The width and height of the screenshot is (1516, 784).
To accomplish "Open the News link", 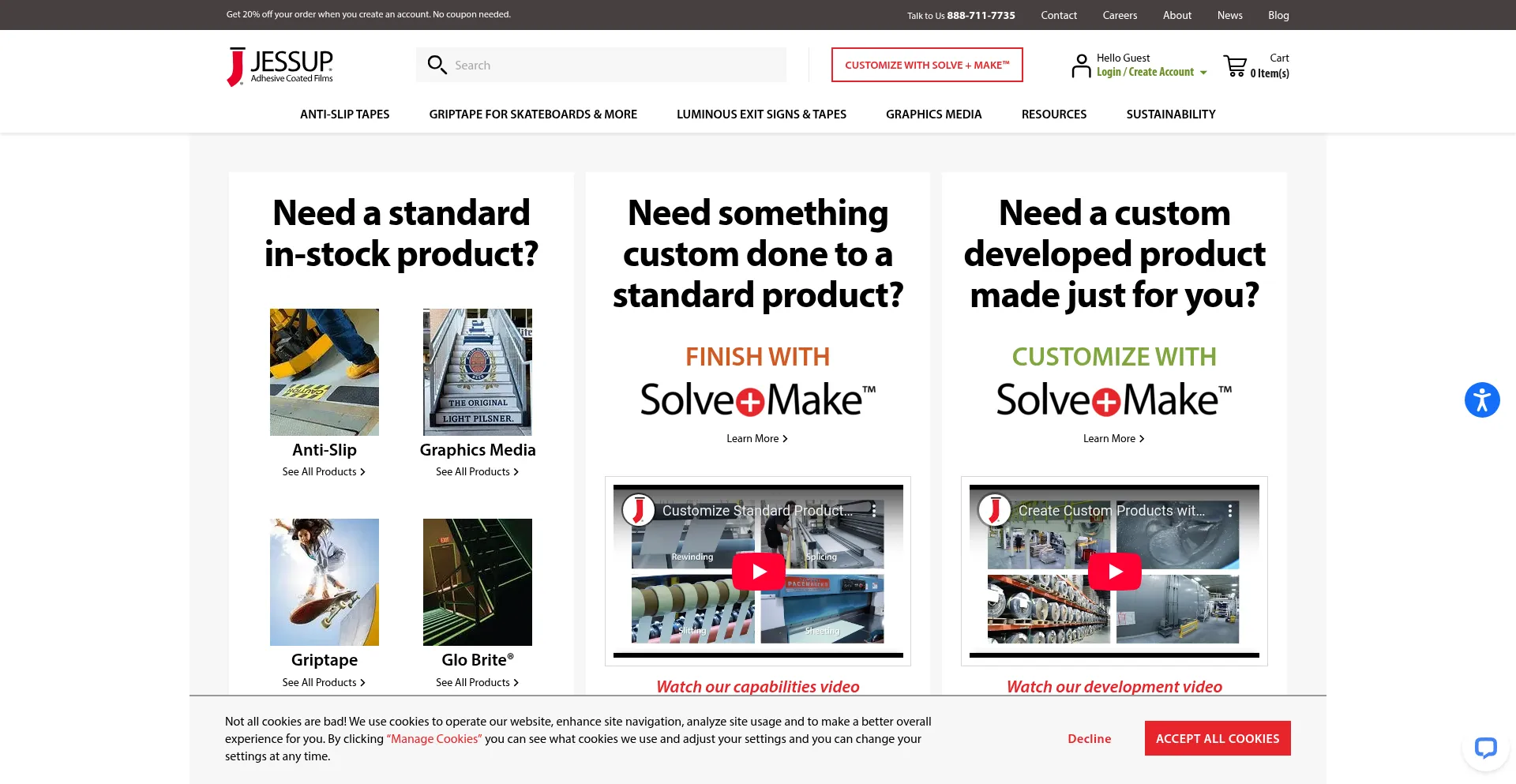I will pos(1229,15).
